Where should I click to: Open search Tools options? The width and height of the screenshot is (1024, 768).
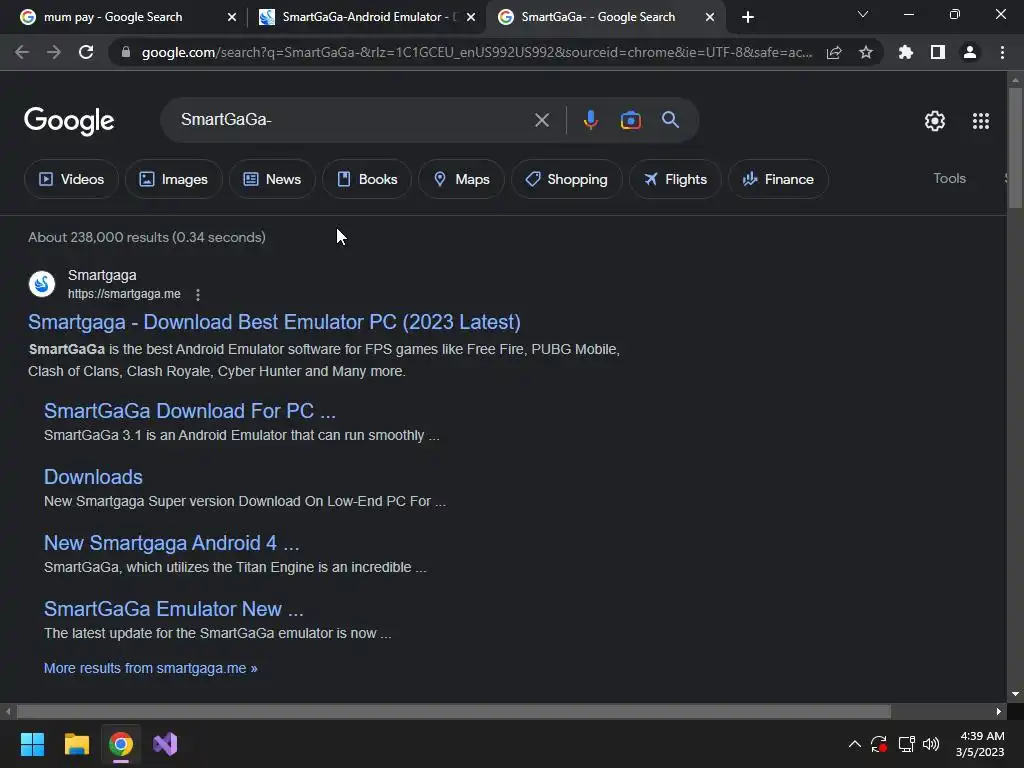point(949,178)
